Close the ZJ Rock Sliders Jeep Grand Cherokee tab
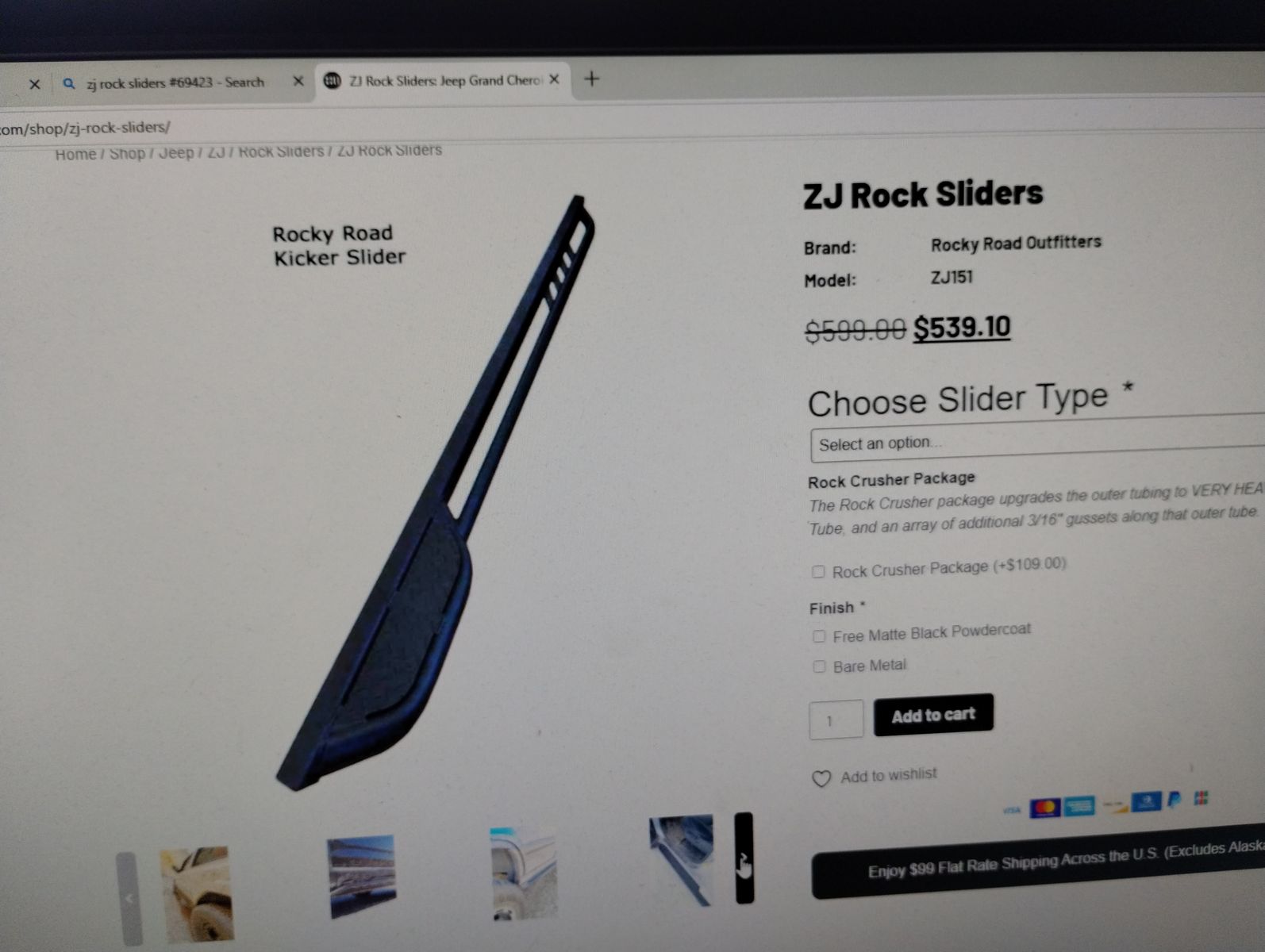The width and height of the screenshot is (1265, 952). [x=554, y=79]
